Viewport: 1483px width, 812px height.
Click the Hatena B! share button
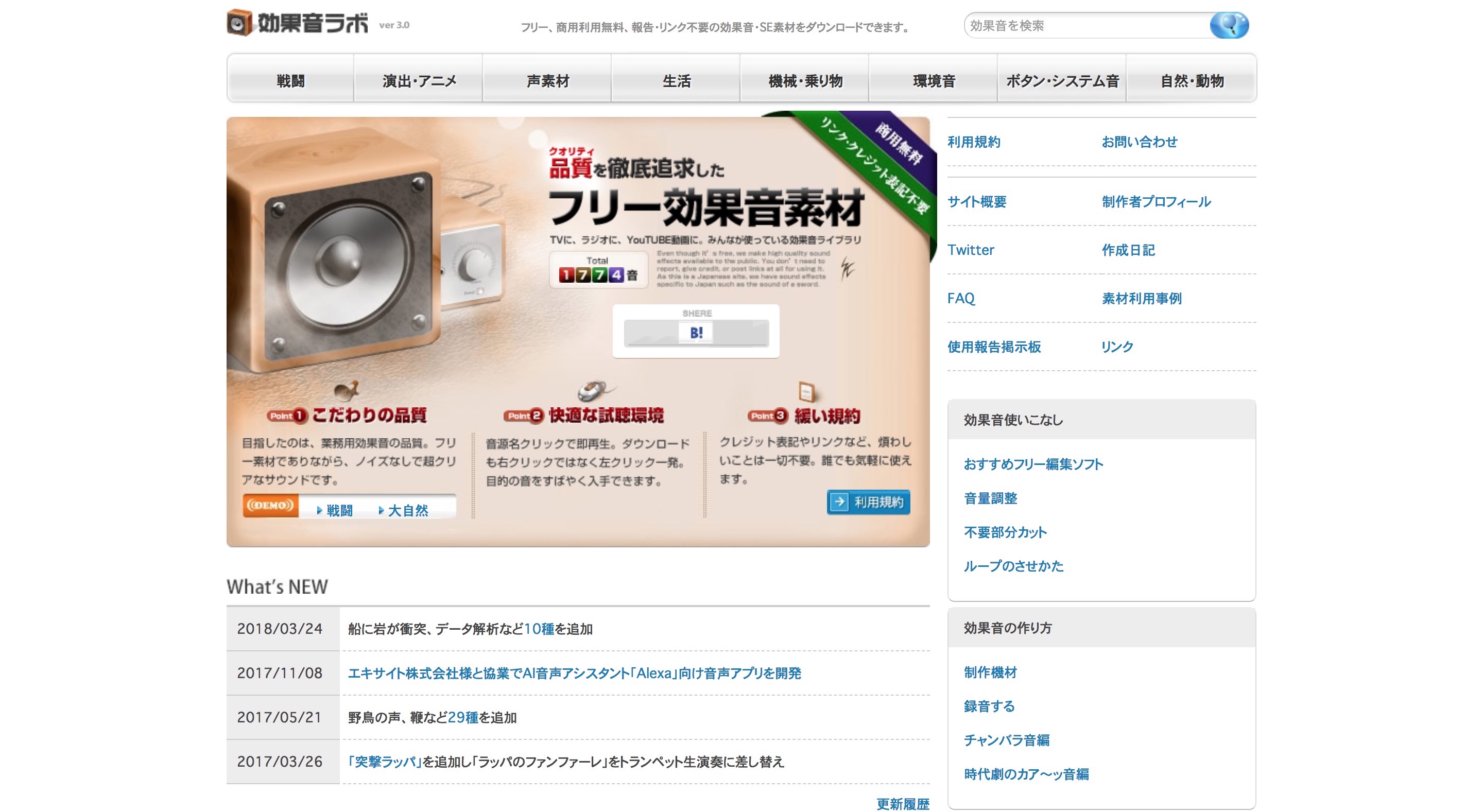(696, 333)
